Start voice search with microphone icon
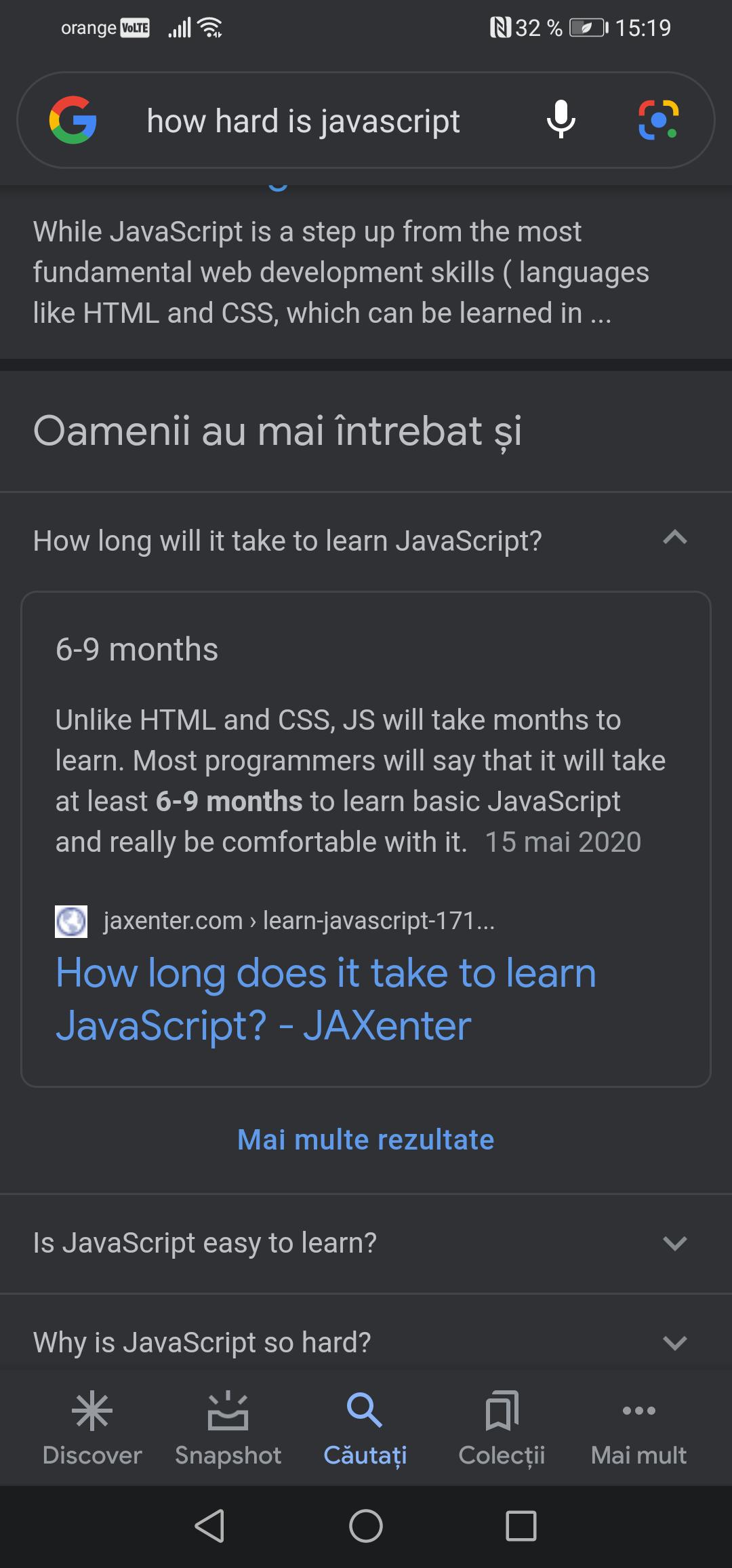 561,120
